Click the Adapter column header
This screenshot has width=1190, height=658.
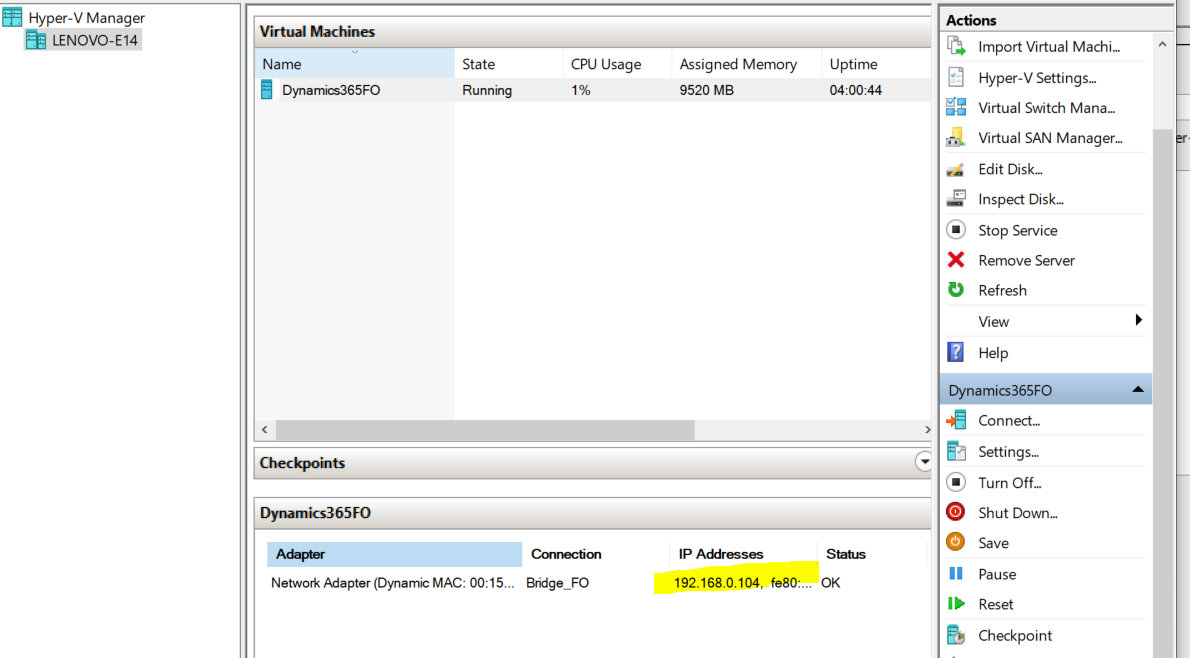[394, 554]
